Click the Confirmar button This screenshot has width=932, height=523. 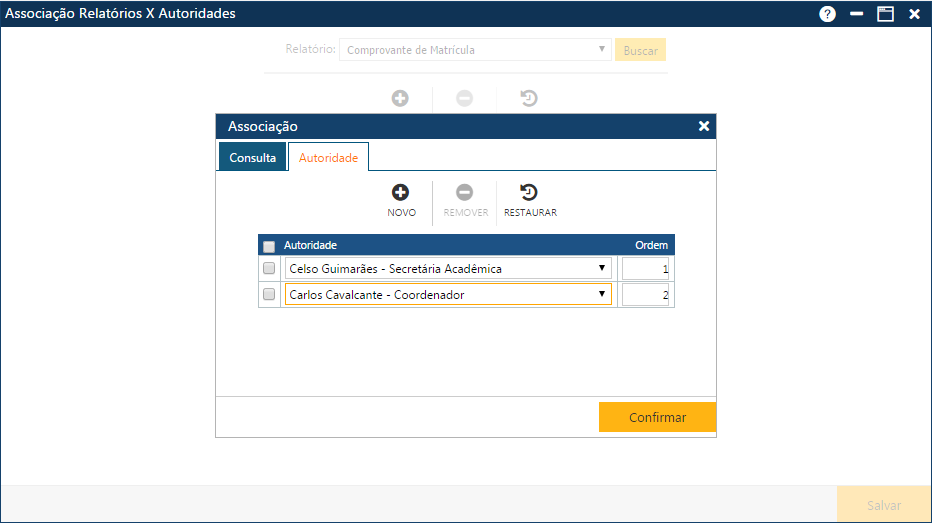click(x=657, y=417)
